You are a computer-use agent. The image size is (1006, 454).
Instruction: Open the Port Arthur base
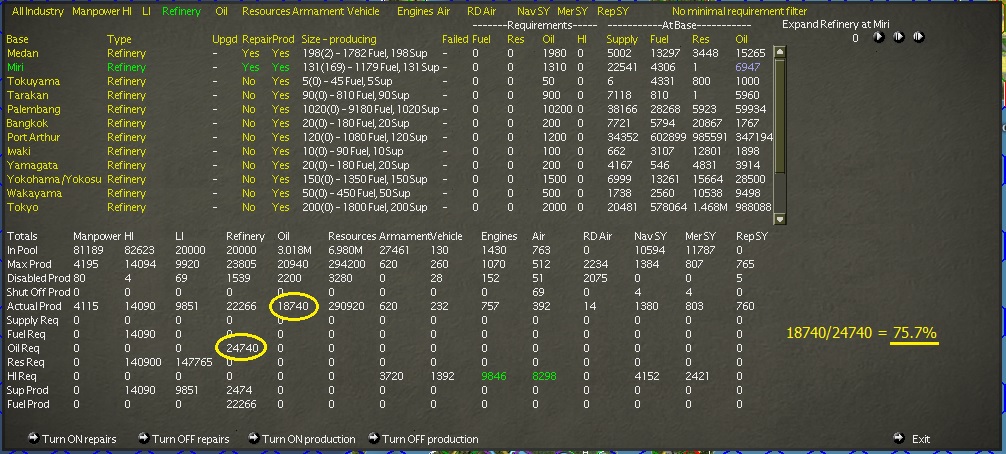tap(33, 137)
